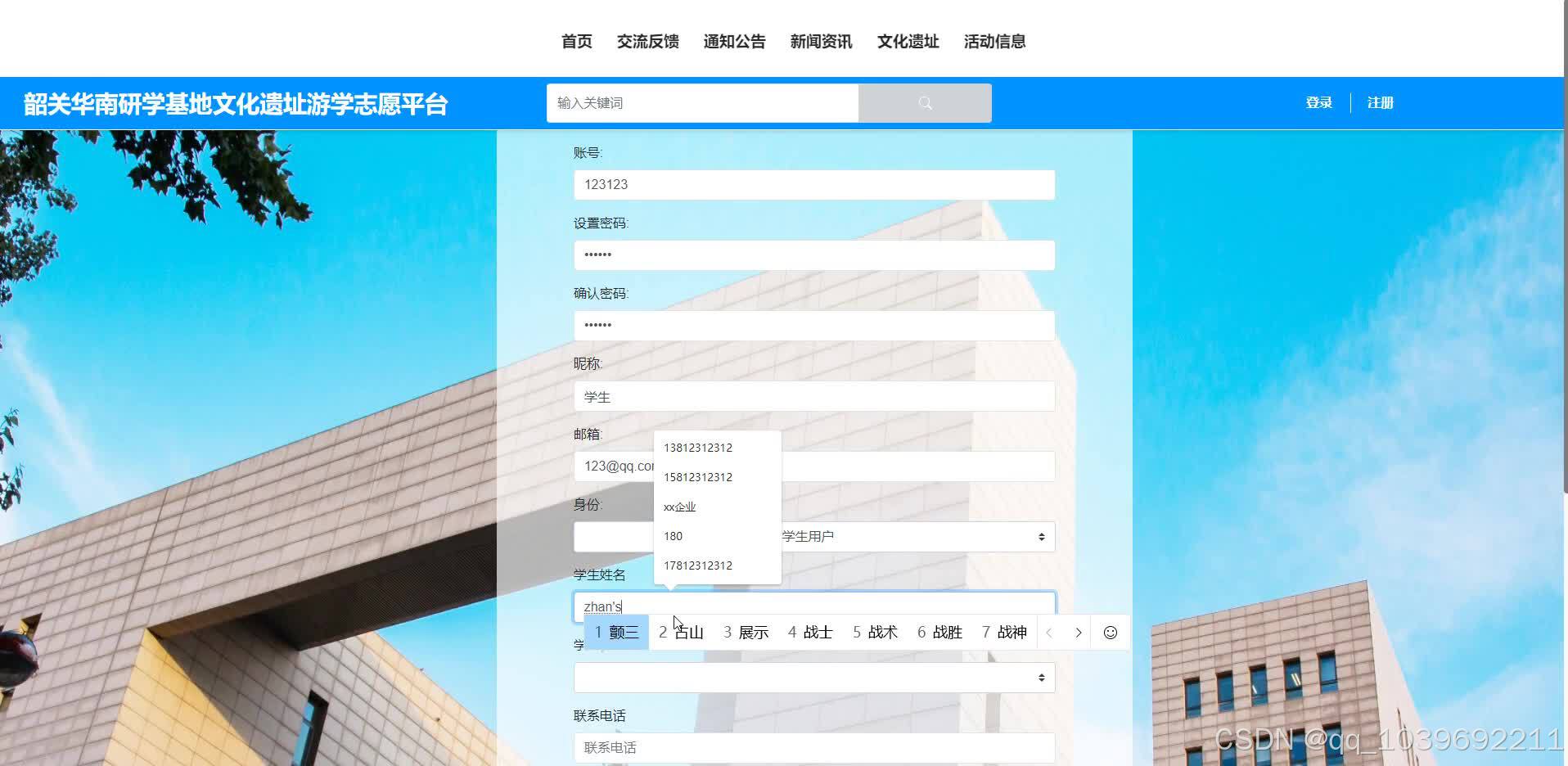Screen dimensions: 1568x766
Task: Select autofill suggestion 17812312312
Action: coord(718,565)
